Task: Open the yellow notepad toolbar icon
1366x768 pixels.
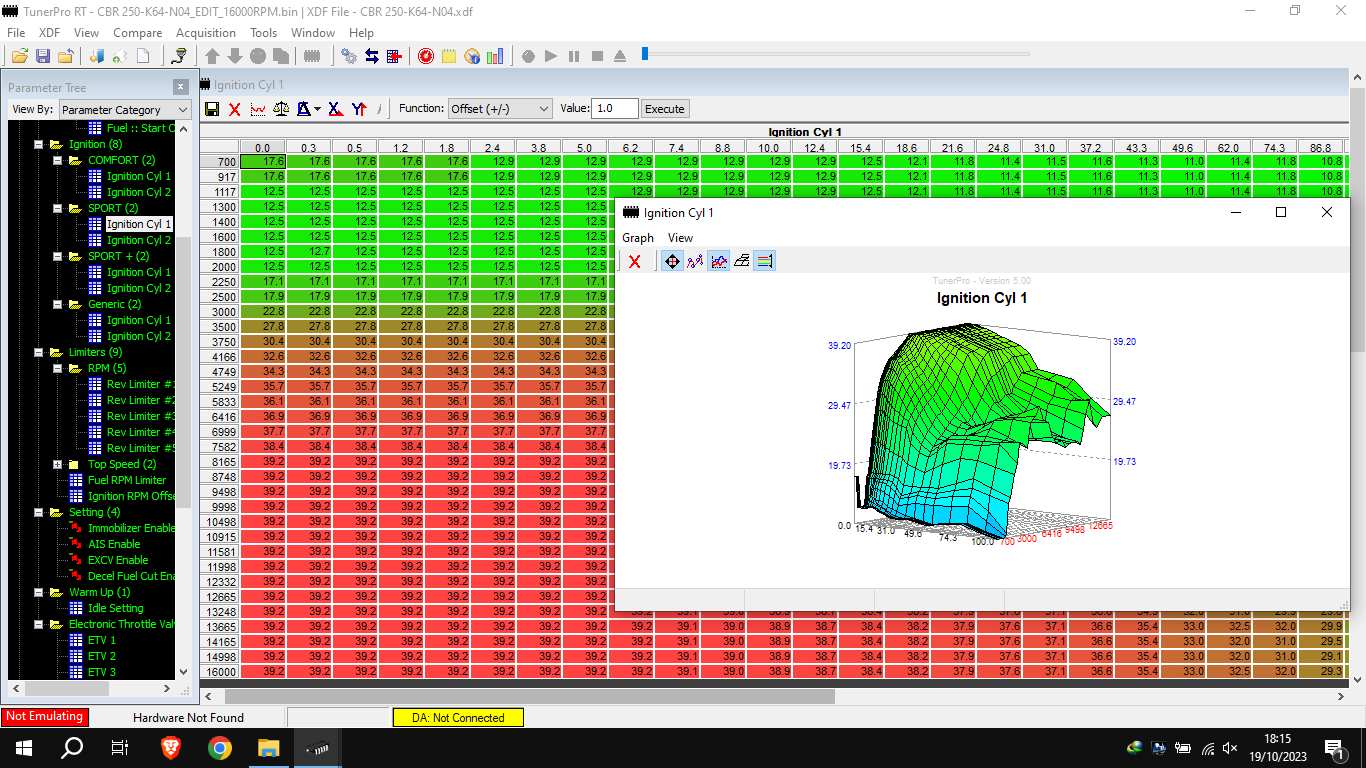Action: (x=449, y=56)
